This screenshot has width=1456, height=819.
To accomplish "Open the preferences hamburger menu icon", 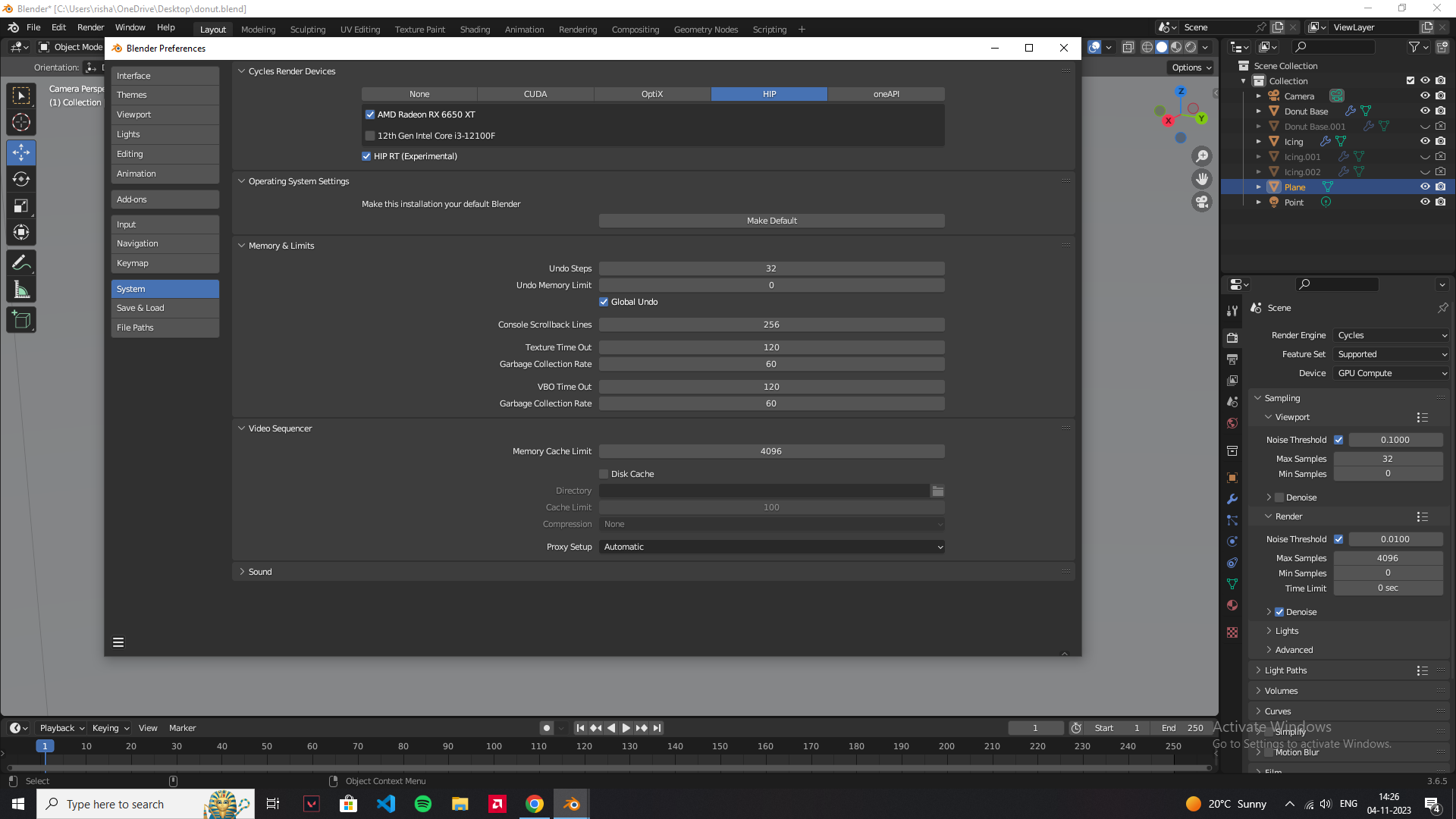I will coord(118,642).
